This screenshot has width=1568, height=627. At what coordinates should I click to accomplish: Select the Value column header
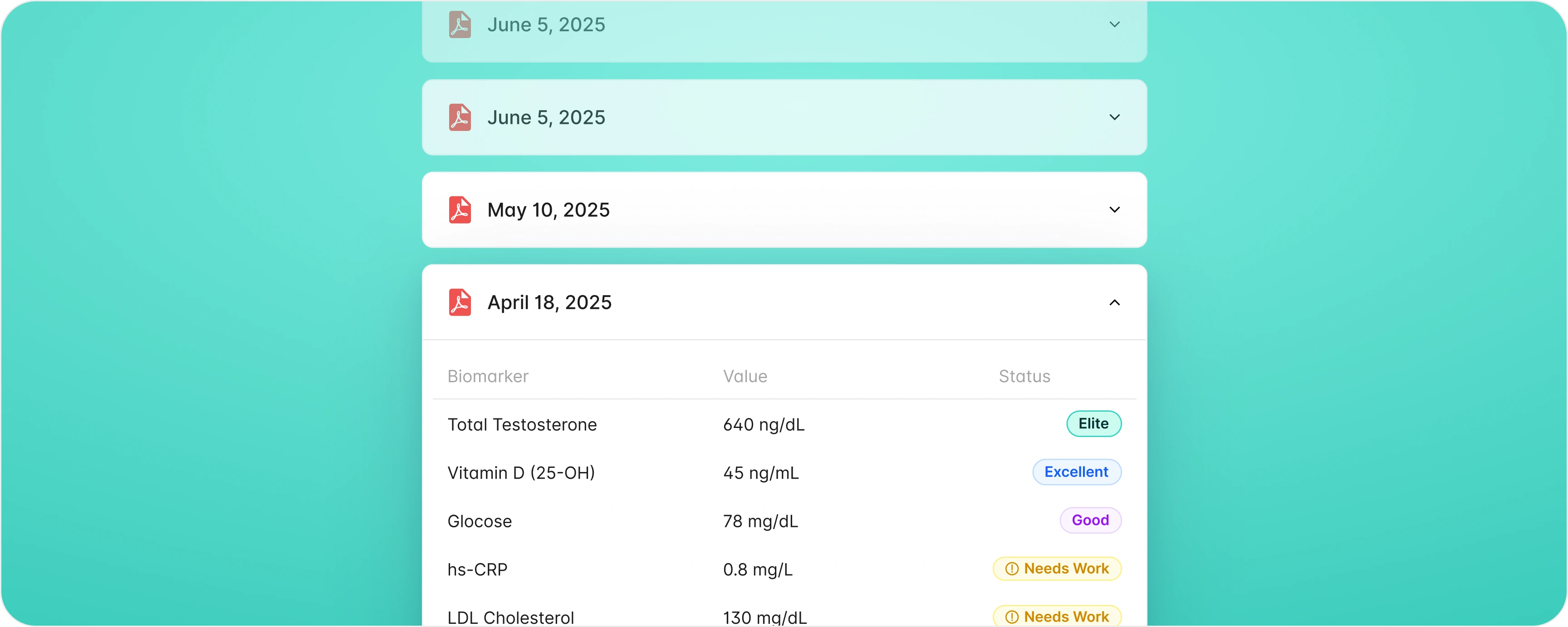tap(745, 376)
